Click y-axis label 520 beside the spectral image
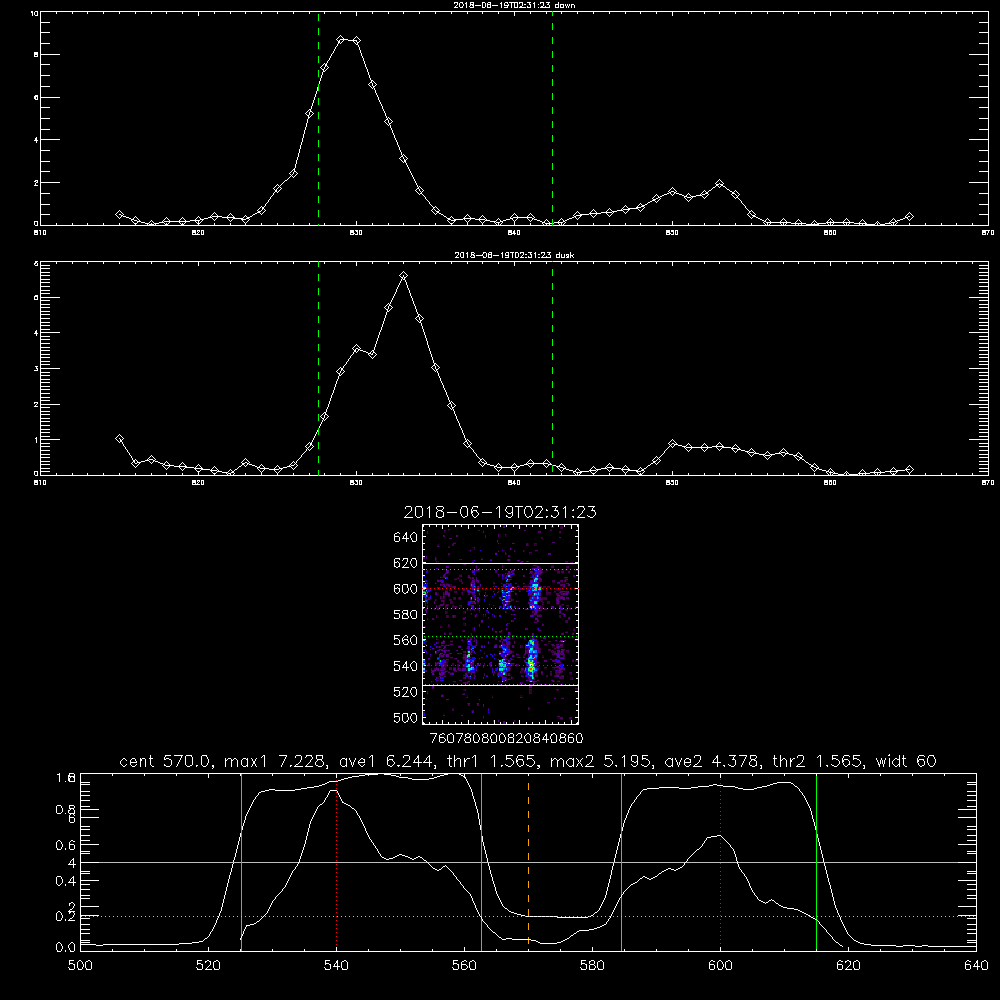This screenshot has width=1000, height=1000. (406, 691)
